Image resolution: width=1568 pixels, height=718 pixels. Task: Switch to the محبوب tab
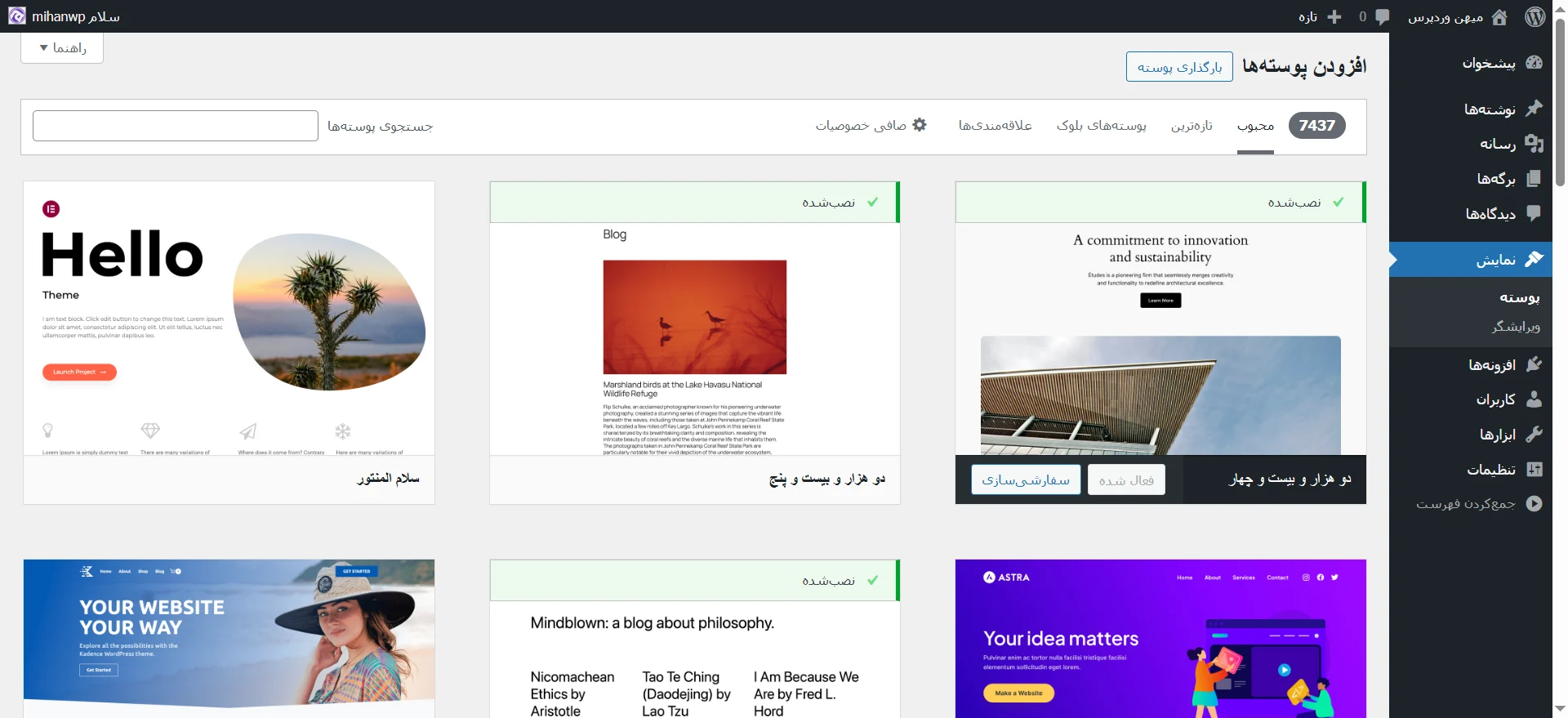[x=1255, y=126]
